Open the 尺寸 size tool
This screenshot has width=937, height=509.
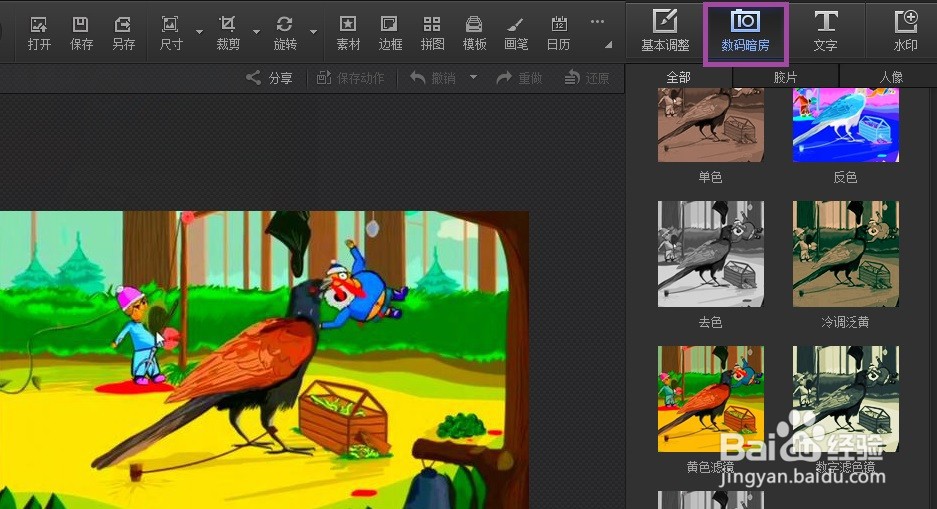pyautogui.click(x=171, y=33)
